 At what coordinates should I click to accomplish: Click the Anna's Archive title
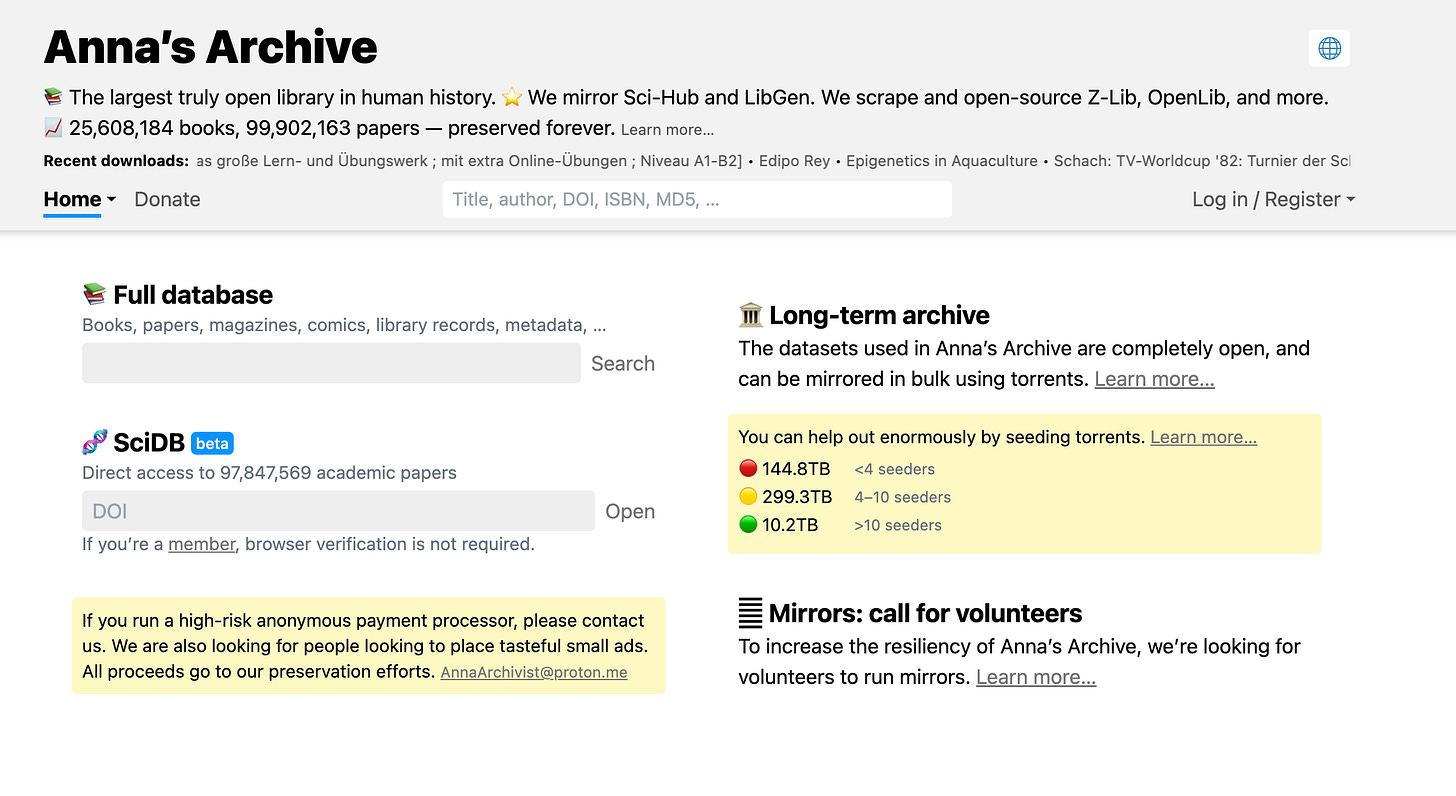pos(211,47)
